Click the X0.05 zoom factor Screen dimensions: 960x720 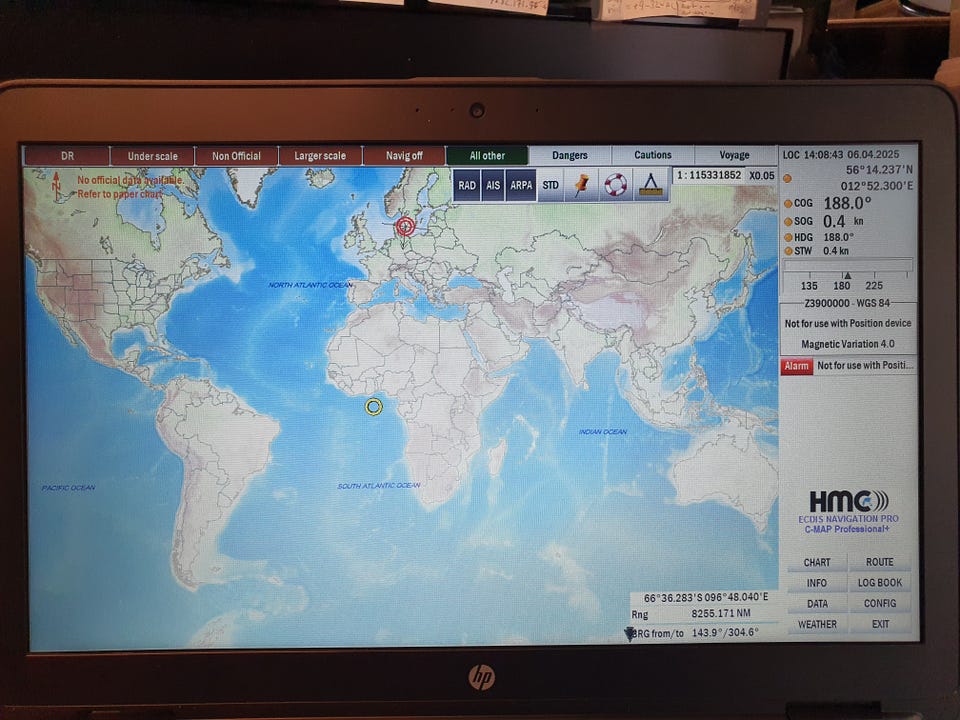(x=761, y=176)
